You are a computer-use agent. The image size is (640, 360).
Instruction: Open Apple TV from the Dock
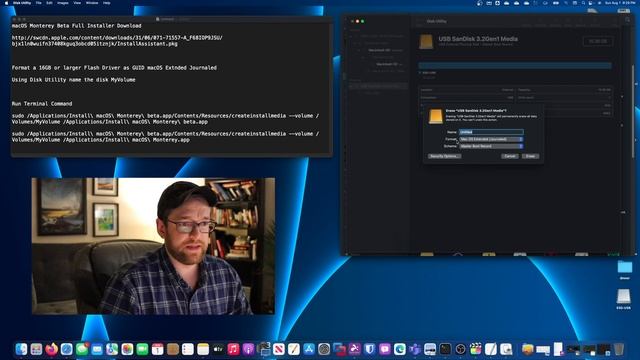[218, 349]
